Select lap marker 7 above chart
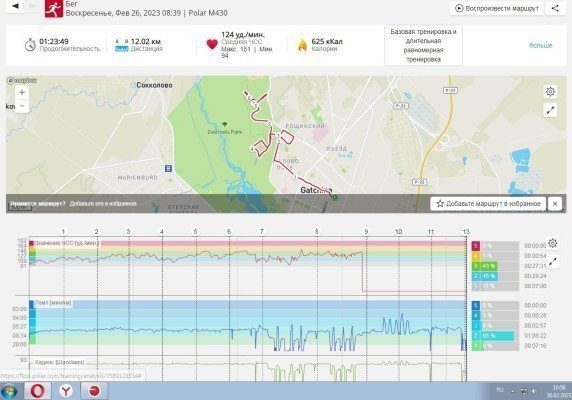The height and width of the screenshot is (400, 572). [x=262, y=232]
